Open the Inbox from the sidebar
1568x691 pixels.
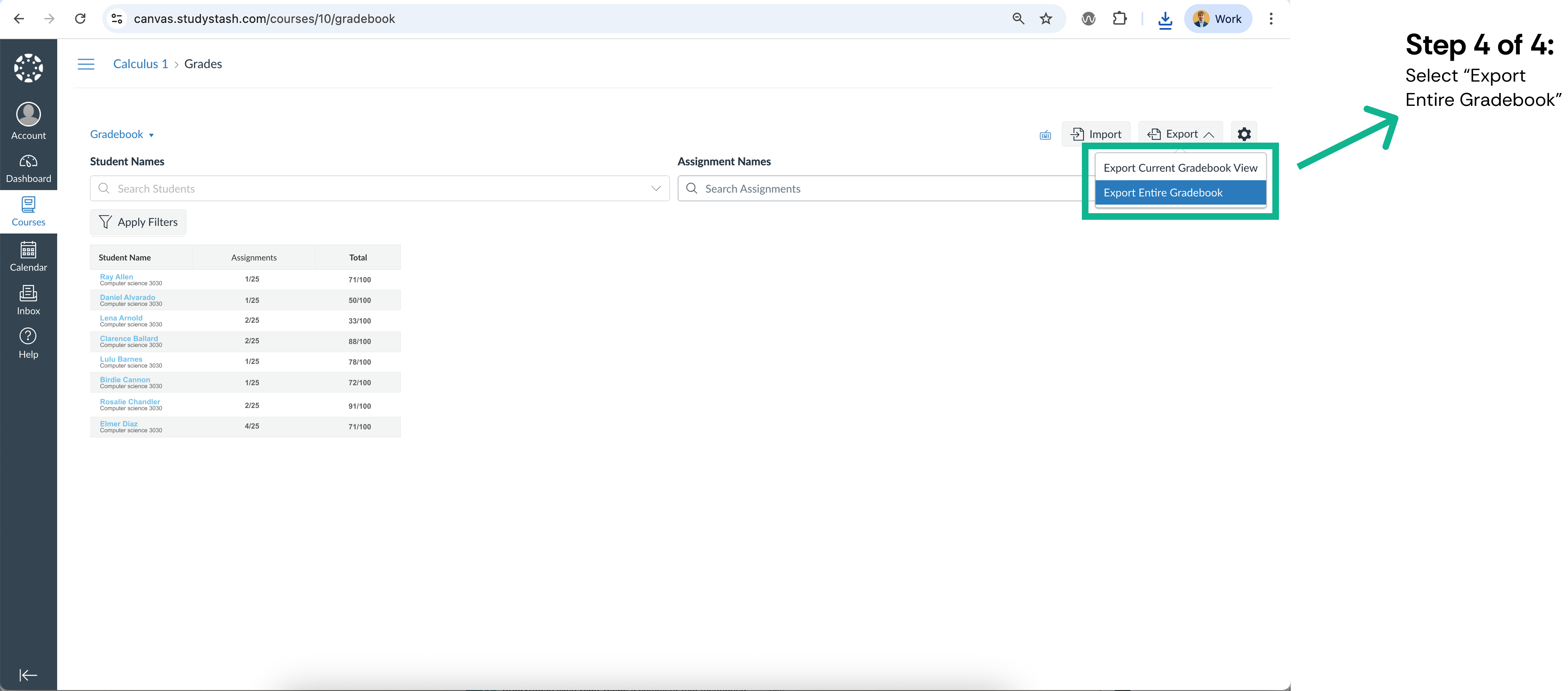click(28, 300)
